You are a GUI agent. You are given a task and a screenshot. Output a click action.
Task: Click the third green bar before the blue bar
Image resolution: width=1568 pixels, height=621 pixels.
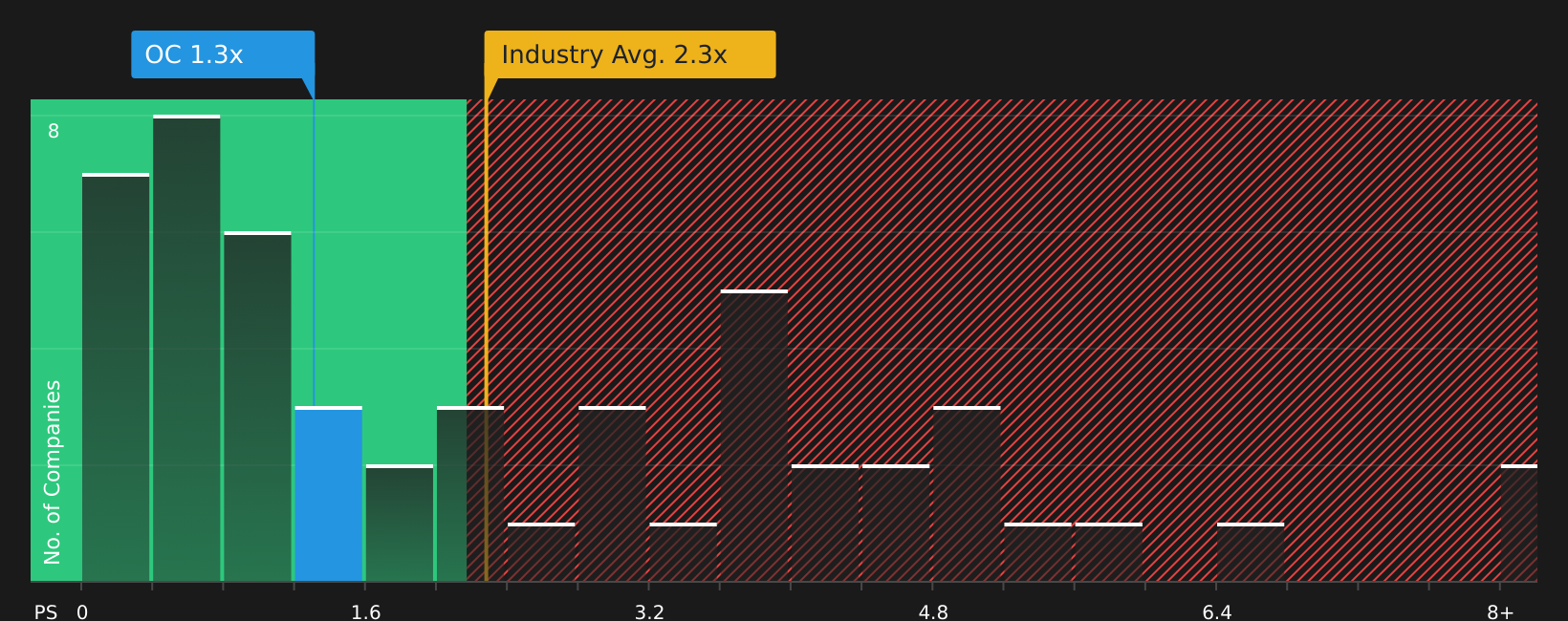point(257,407)
